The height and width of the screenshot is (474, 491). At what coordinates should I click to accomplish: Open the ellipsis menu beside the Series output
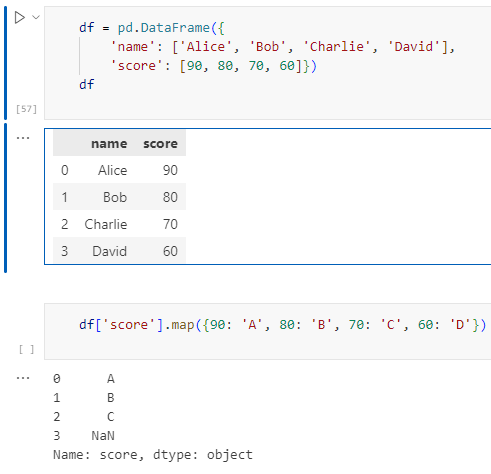tap(23, 378)
